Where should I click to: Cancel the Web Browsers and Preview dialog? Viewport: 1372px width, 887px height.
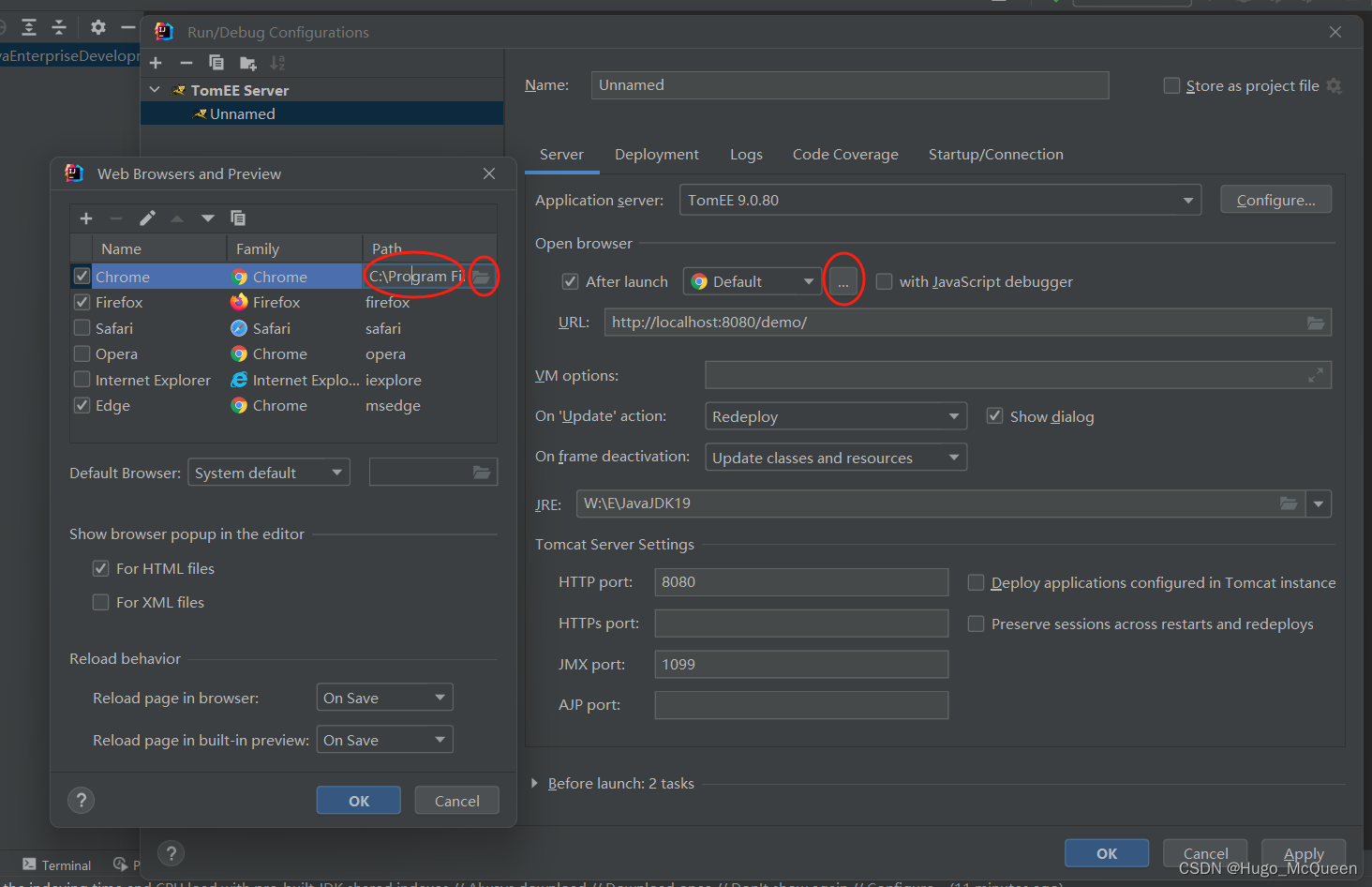pyautogui.click(x=457, y=801)
